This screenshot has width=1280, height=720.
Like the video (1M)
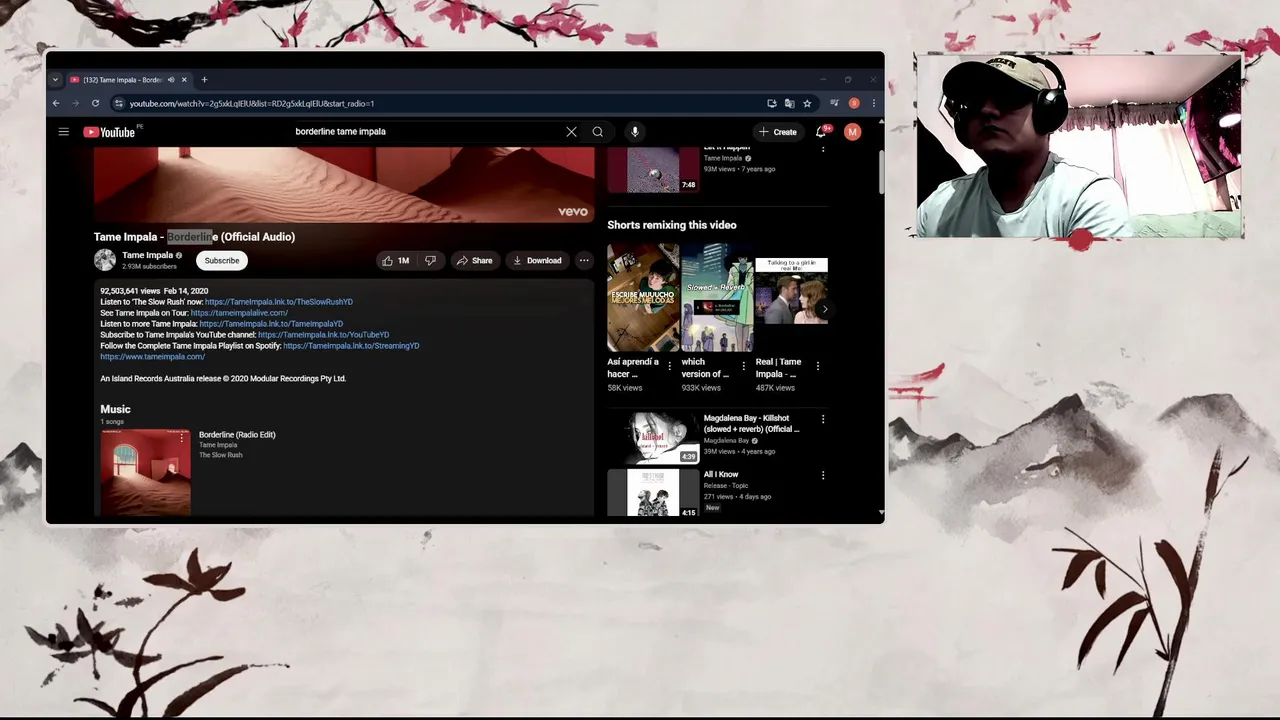coord(395,260)
